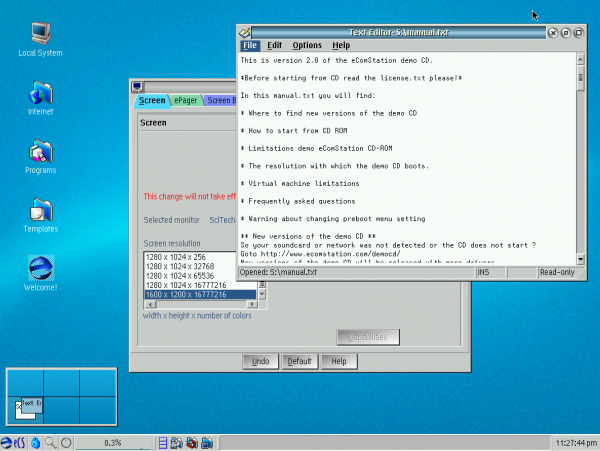The width and height of the screenshot is (600, 451).
Task: Open the Internet folder icon
Action: point(41,98)
